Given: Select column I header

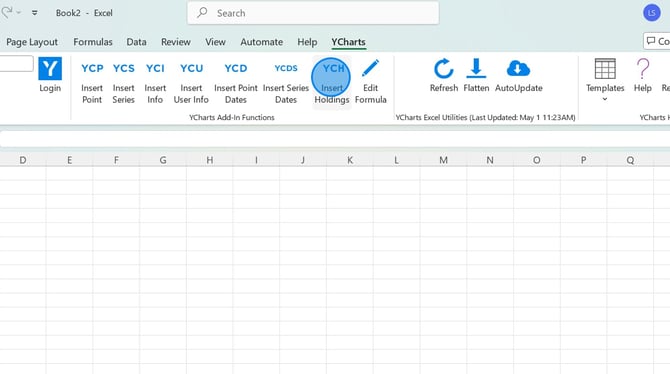Looking at the screenshot, I should click(x=256, y=160).
